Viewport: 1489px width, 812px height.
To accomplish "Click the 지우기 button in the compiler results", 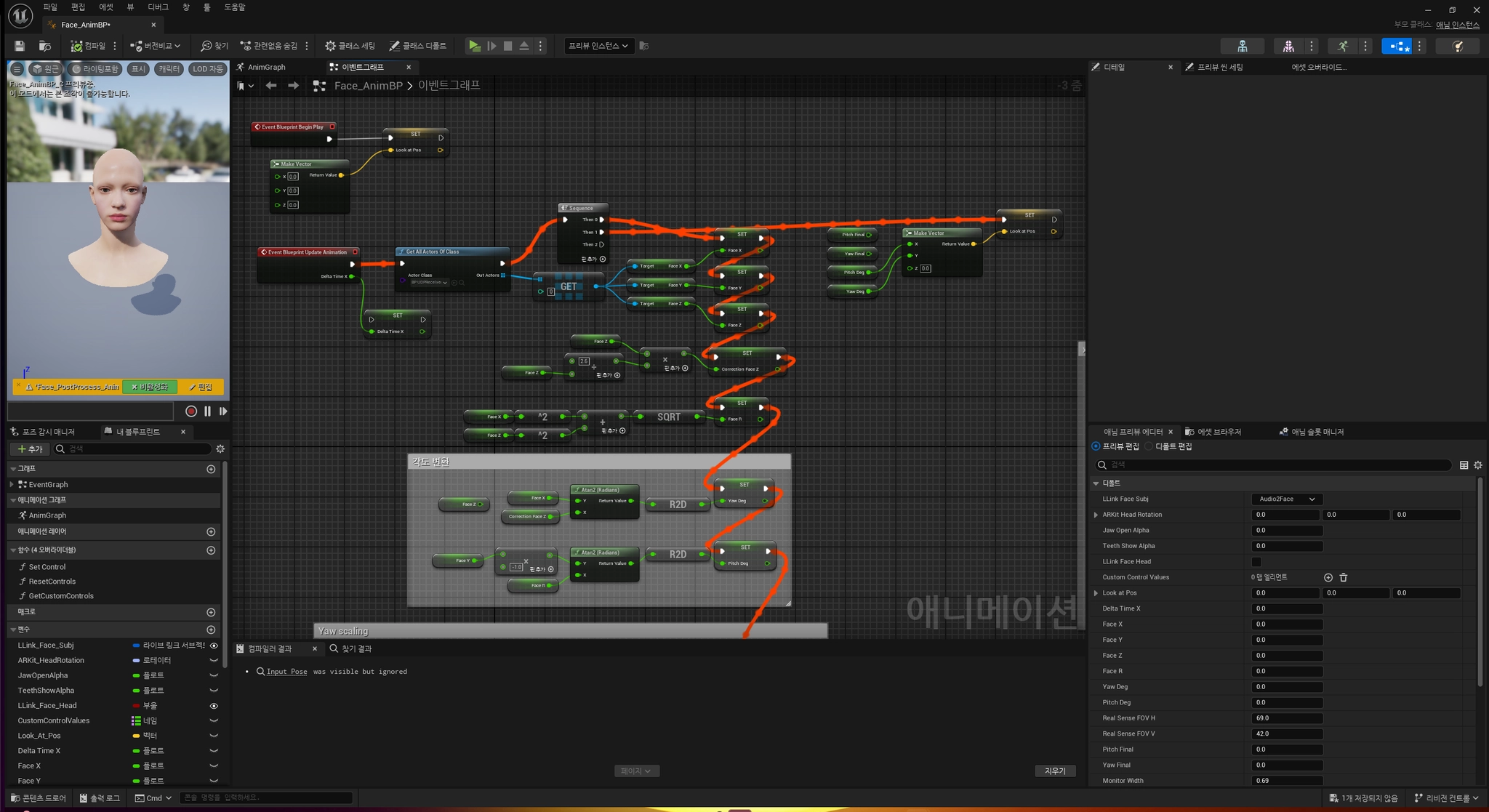I will [x=1054, y=771].
